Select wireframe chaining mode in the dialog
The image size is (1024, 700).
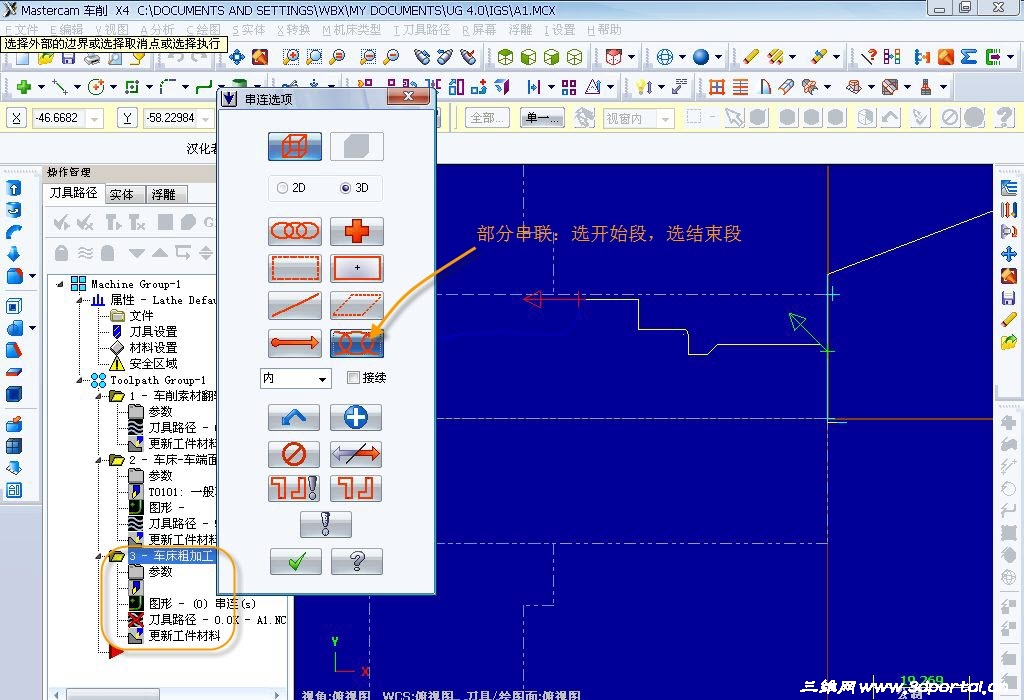(x=295, y=146)
